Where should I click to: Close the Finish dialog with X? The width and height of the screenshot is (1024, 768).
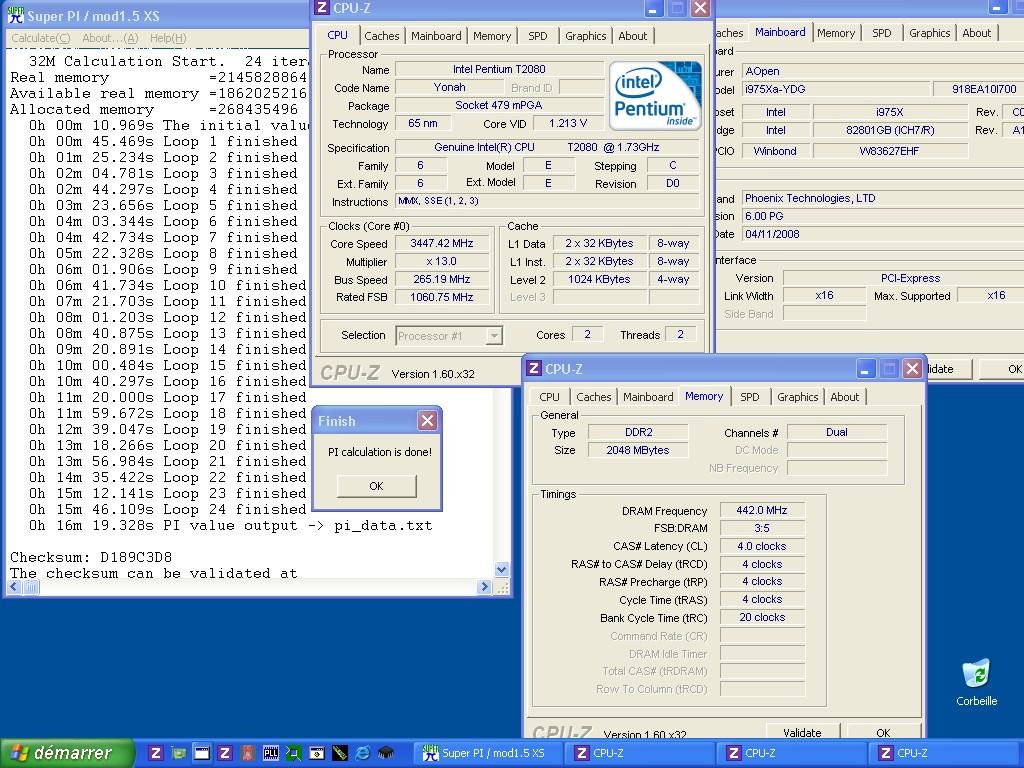coord(427,421)
